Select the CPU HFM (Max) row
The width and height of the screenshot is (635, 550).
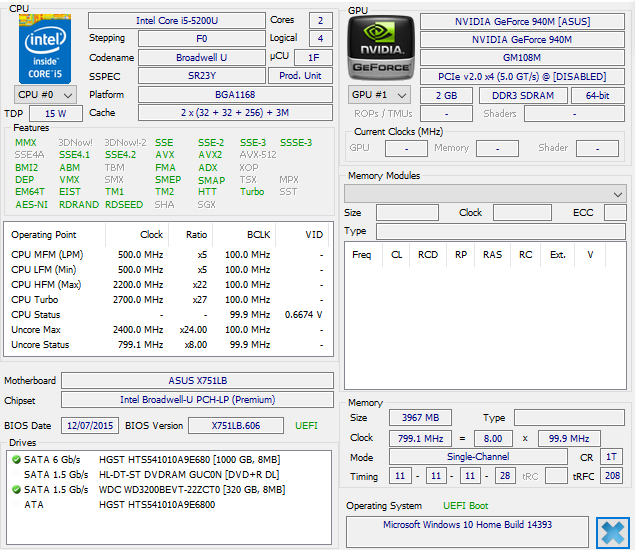(167, 285)
